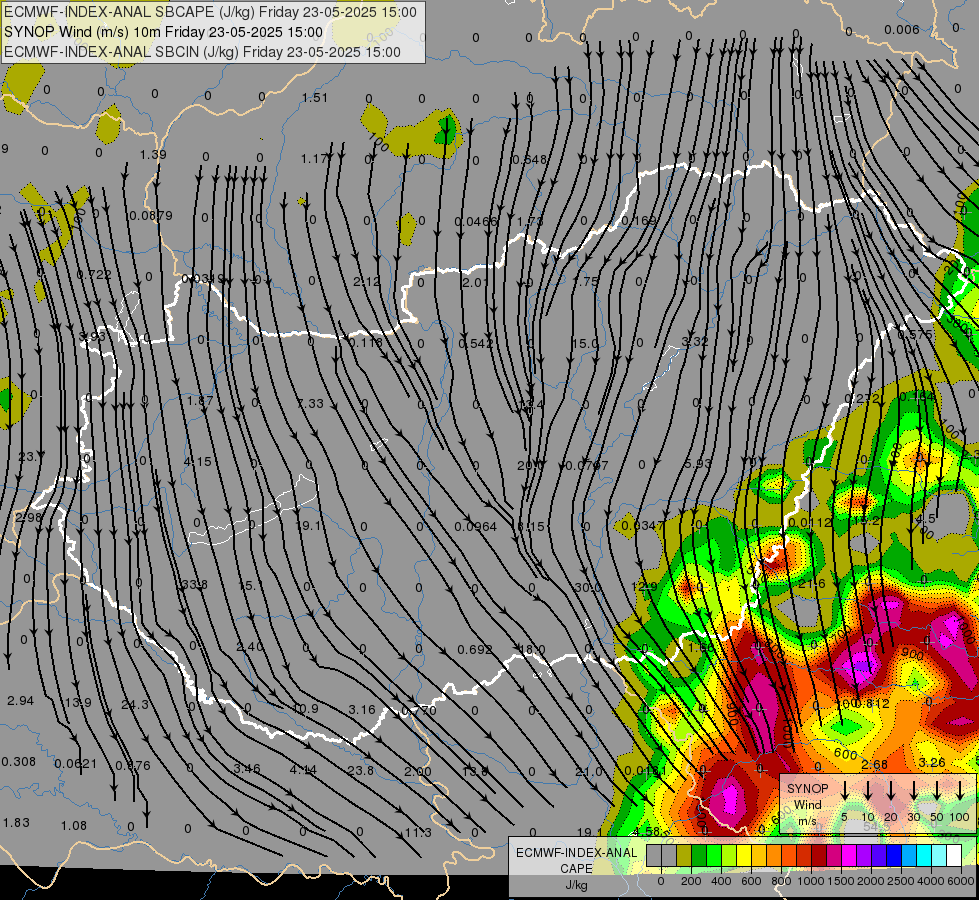Image resolution: width=979 pixels, height=900 pixels.
Task: Click the 20 m/s wind arrow in legend
Action: [891, 791]
